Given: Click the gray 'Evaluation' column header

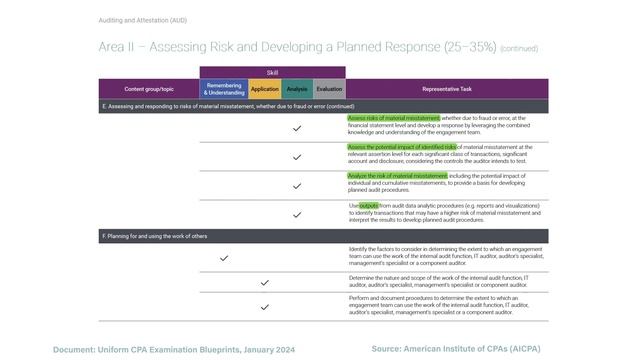Looking at the screenshot, I should point(329,89).
